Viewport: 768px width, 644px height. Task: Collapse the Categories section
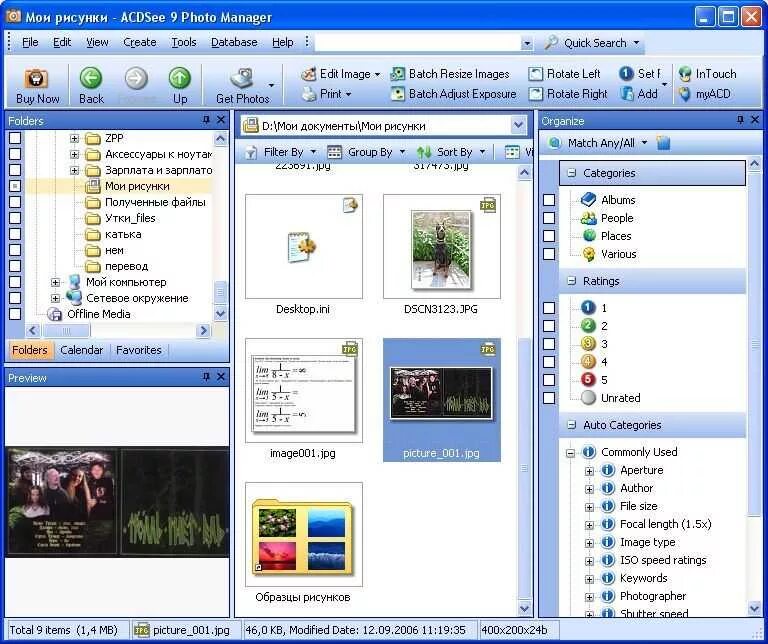pyautogui.click(x=571, y=173)
